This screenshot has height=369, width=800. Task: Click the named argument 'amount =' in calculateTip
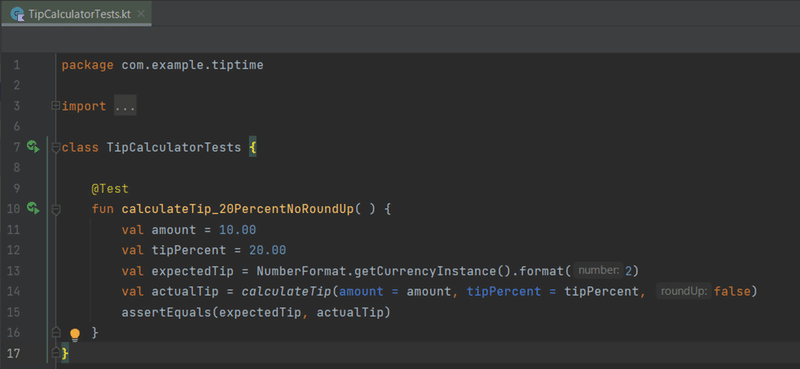(368, 291)
